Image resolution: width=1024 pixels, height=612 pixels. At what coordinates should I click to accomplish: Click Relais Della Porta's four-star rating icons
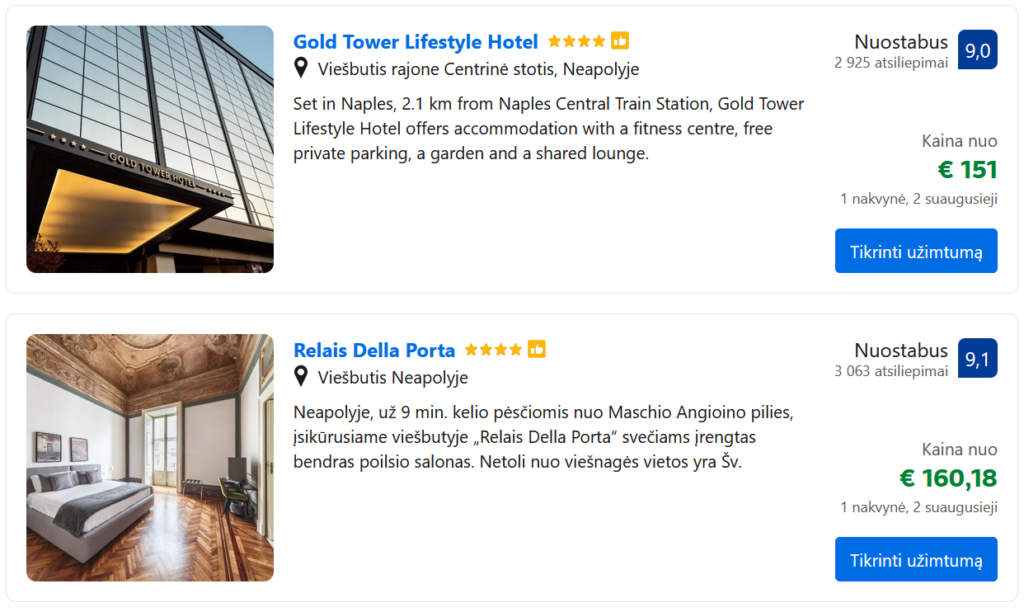(493, 349)
